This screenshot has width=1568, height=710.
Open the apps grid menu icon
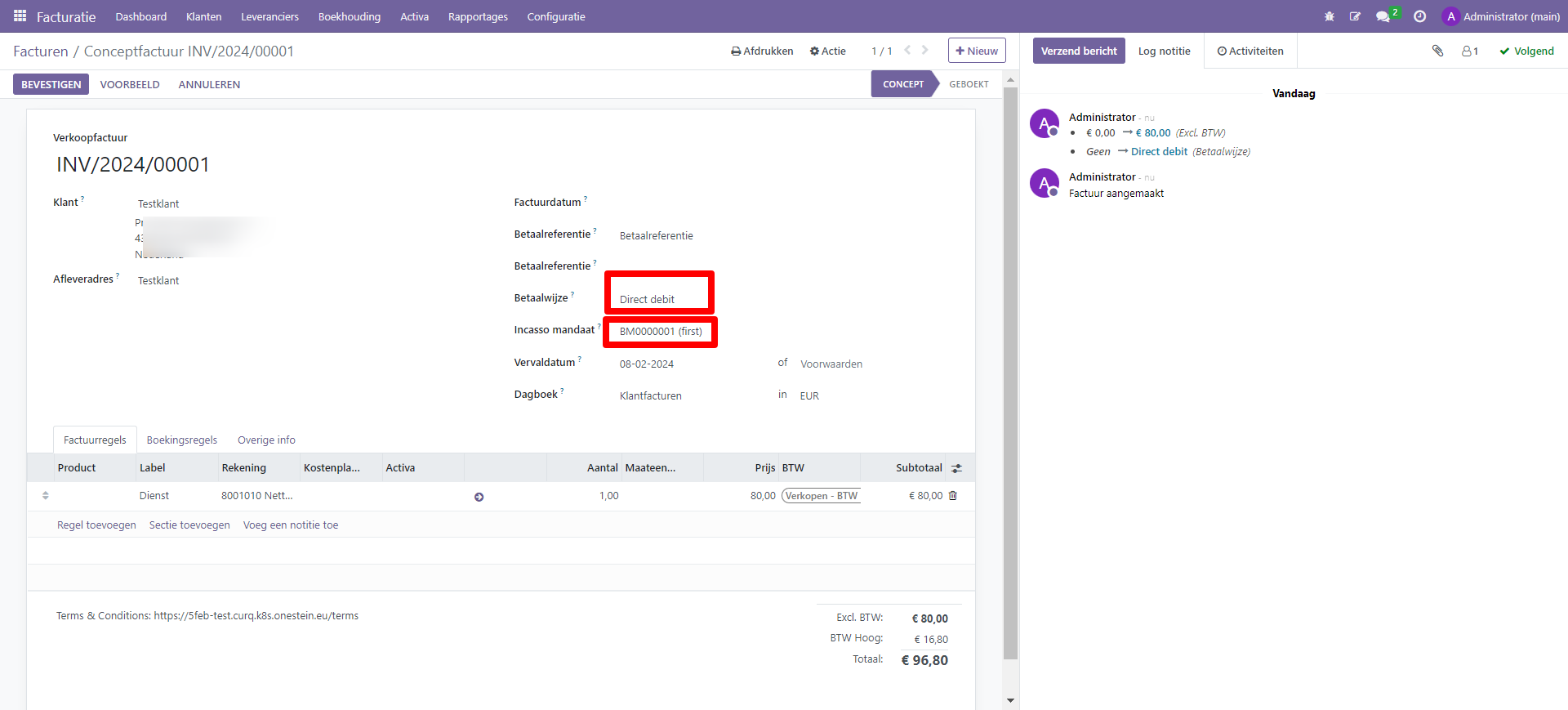(x=20, y=16)
